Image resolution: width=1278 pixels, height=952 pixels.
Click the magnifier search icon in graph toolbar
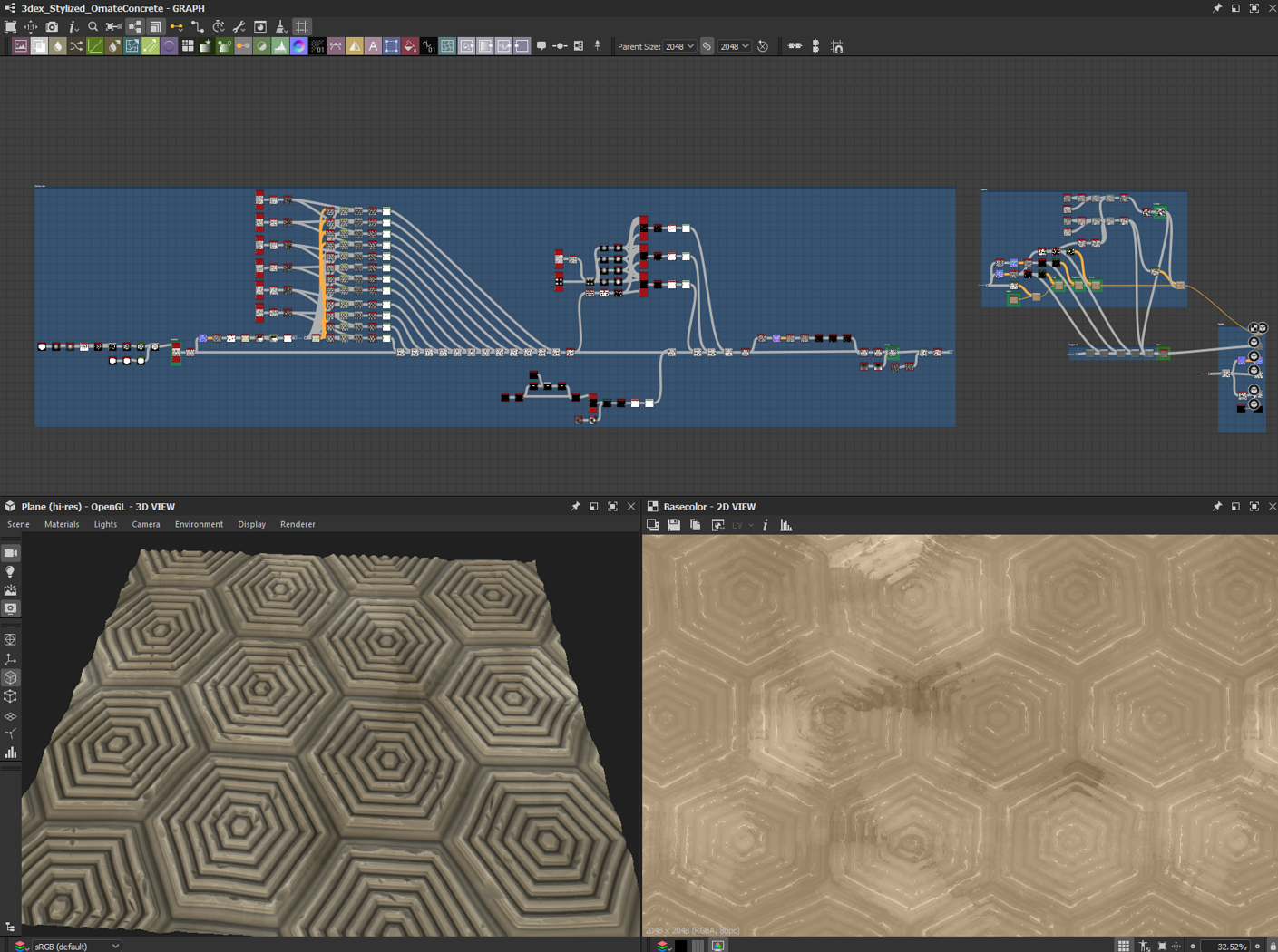(x=93, y=27)
